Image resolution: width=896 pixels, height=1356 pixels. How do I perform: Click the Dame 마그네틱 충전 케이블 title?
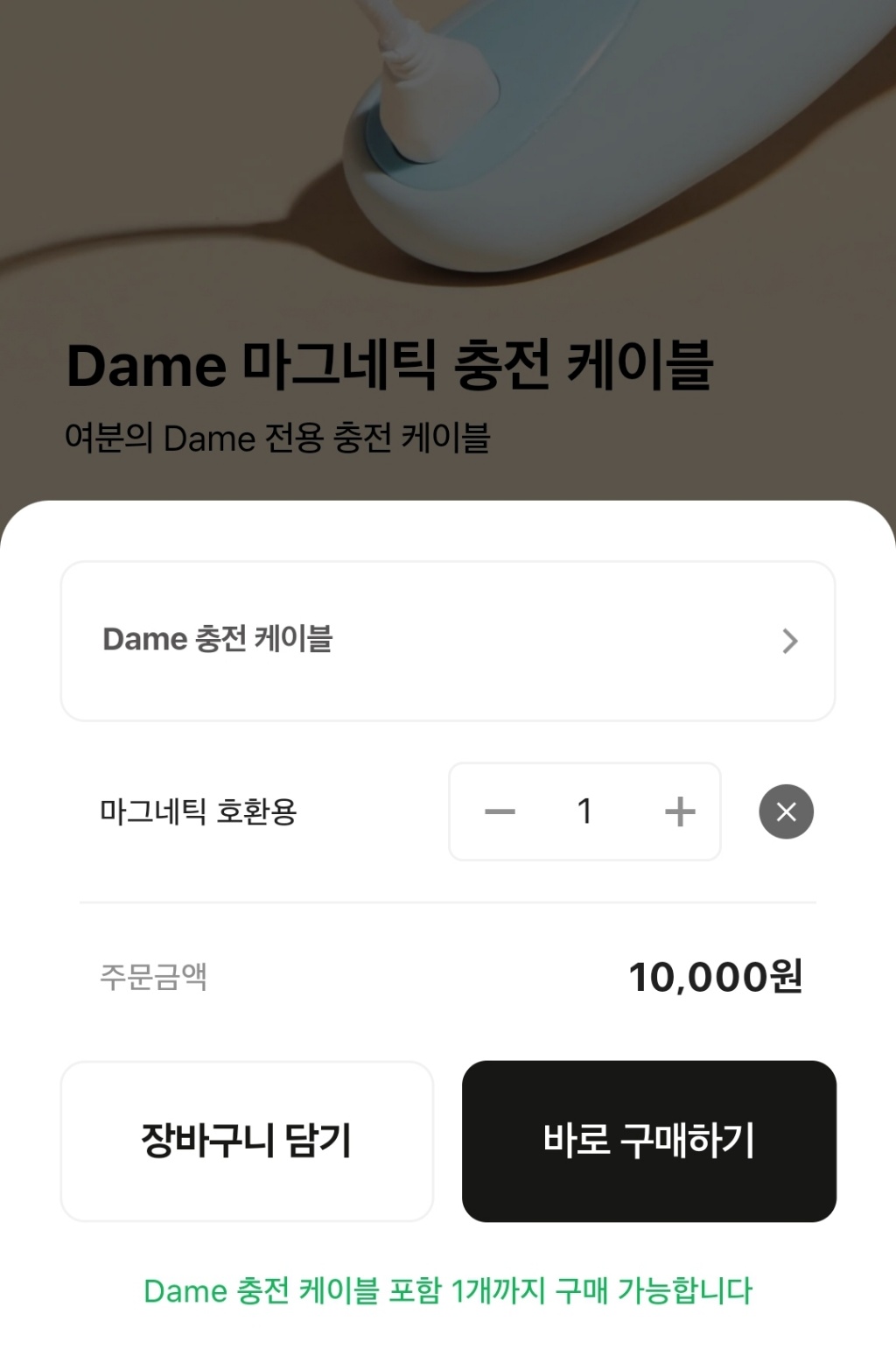(389, 366)
